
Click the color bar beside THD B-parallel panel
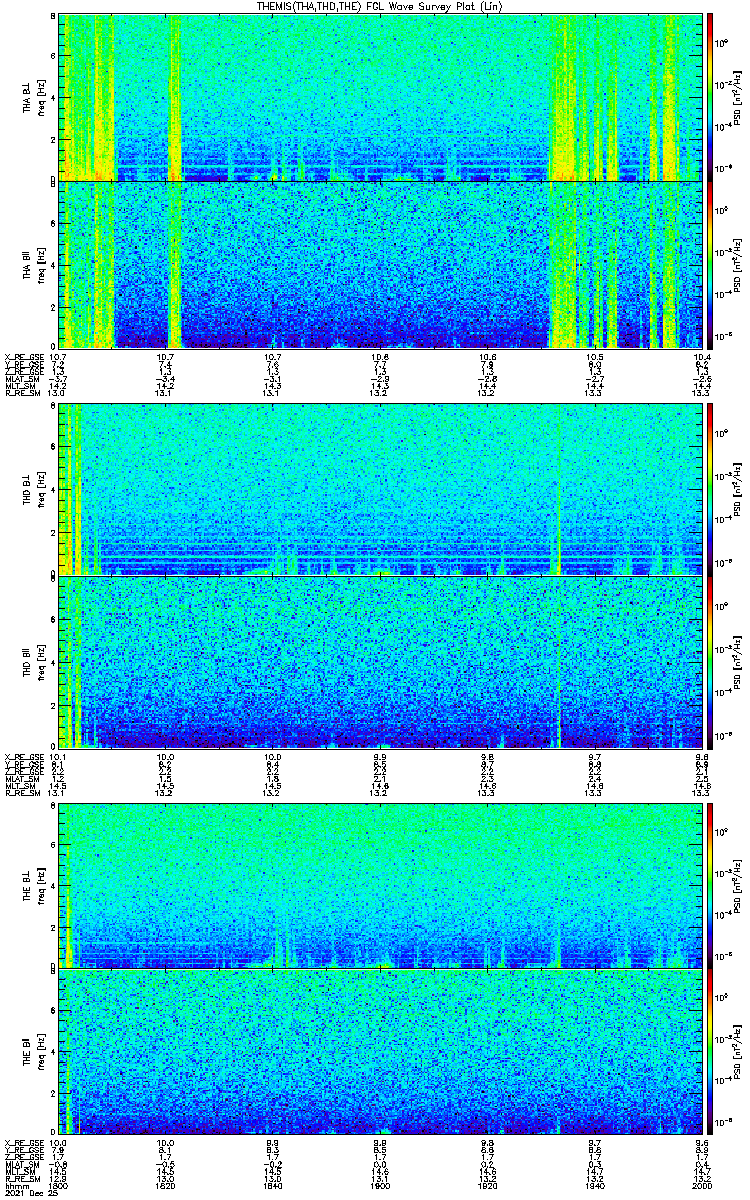point(710,662)
